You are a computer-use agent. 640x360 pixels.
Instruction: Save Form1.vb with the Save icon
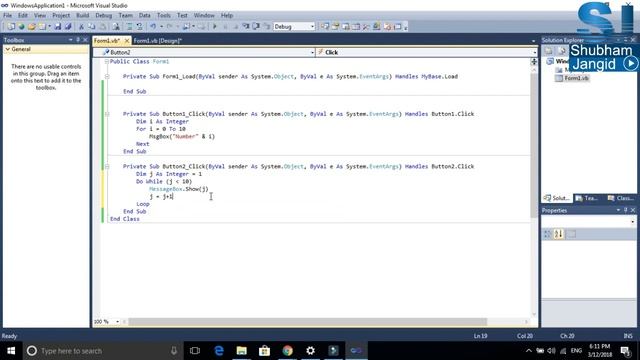pos(58,27)
